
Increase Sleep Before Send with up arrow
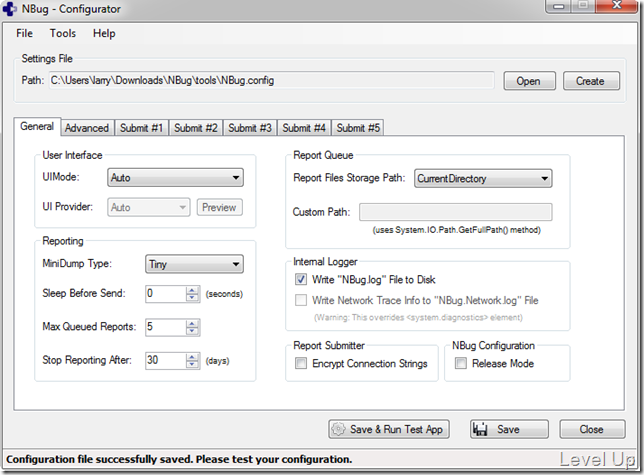(x=192, y=290)
